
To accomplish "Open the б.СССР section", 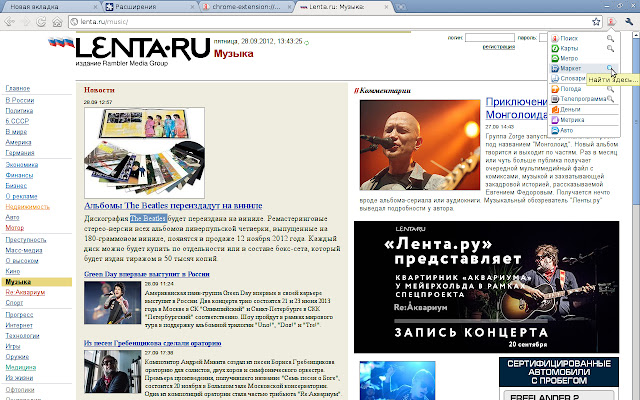I will tap(17, 121).
